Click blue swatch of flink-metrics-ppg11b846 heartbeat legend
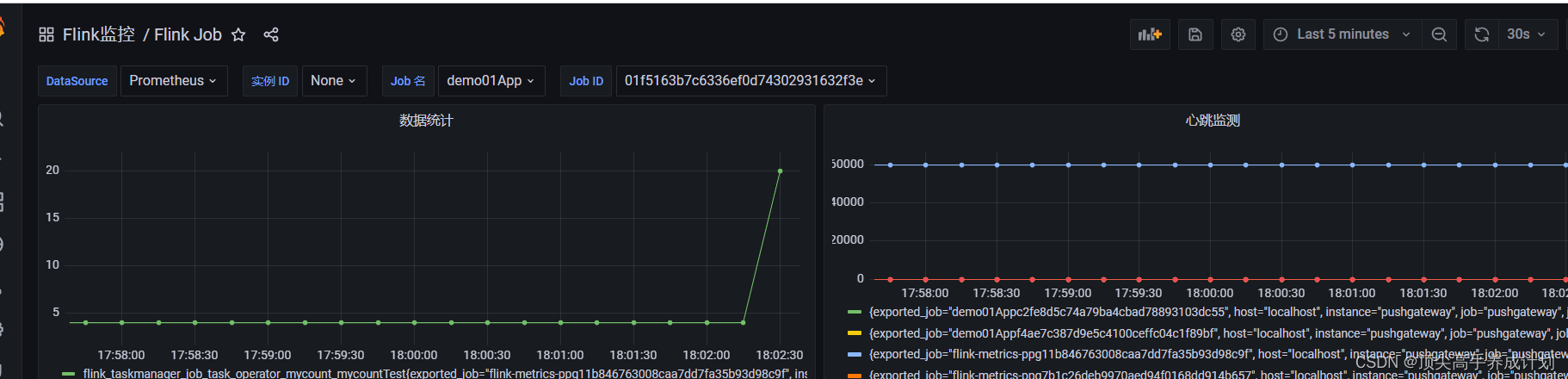Screen dimensions: 1568x379 pyautogui.click(x=855, y=354)
